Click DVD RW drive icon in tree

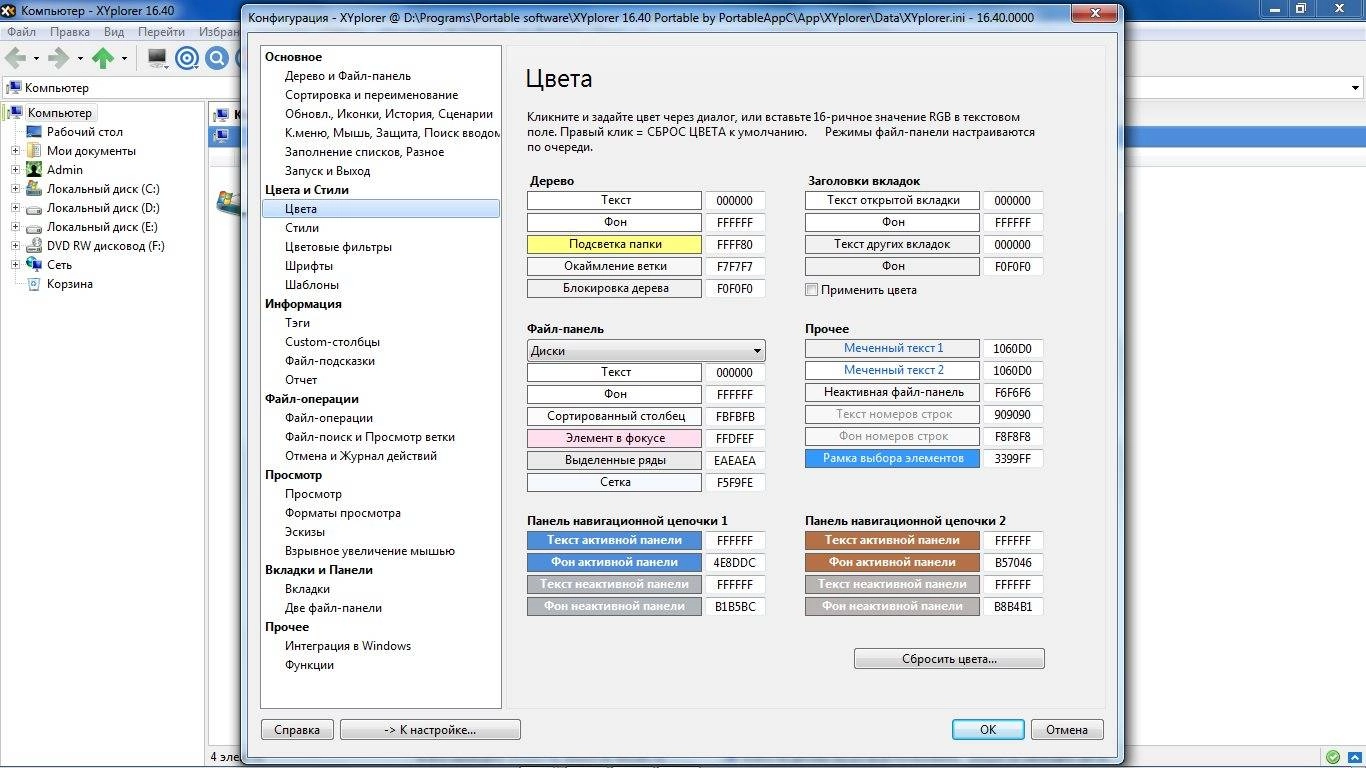34,246
